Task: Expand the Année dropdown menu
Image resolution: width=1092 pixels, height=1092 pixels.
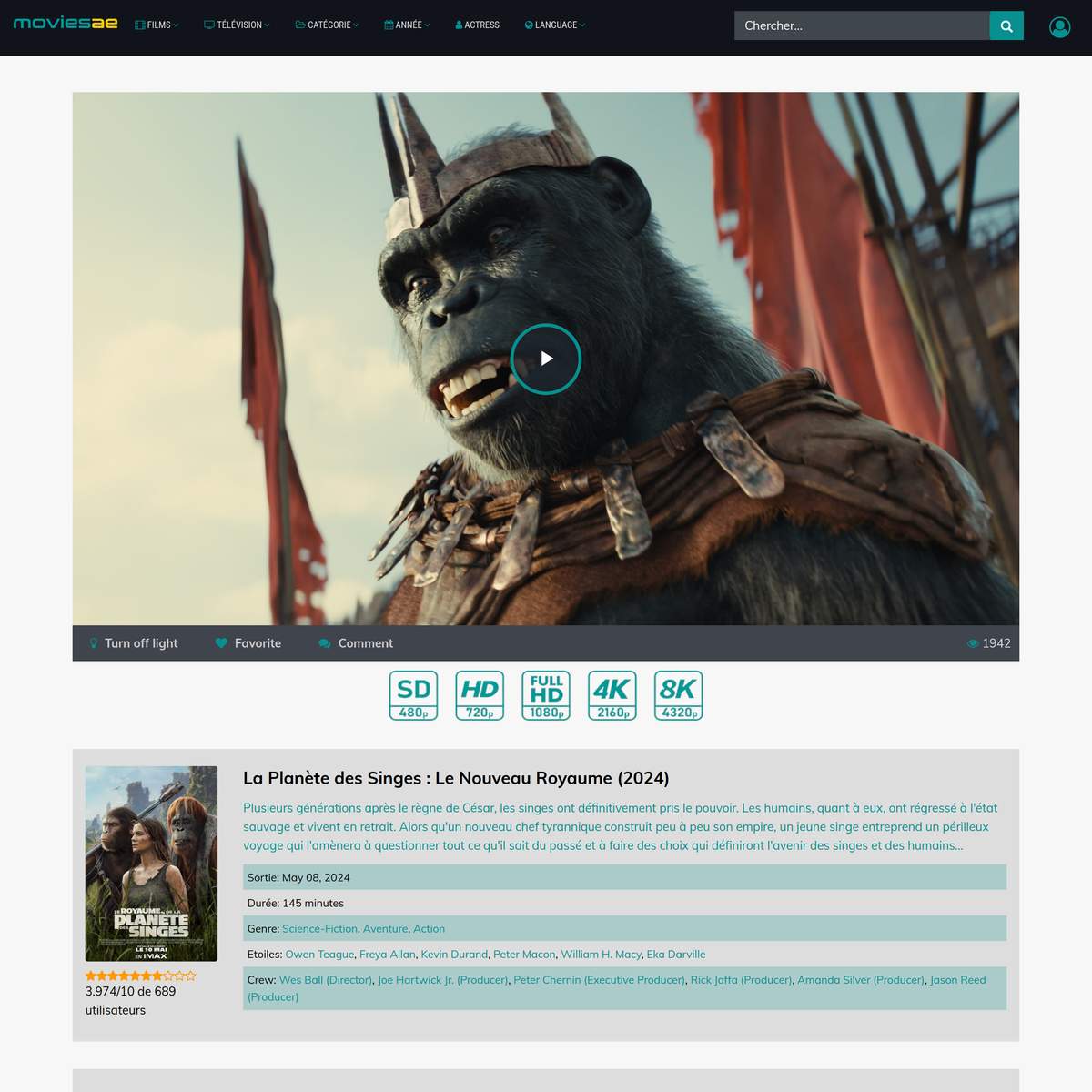Action: pyautogui.click(x=407, y=25)
